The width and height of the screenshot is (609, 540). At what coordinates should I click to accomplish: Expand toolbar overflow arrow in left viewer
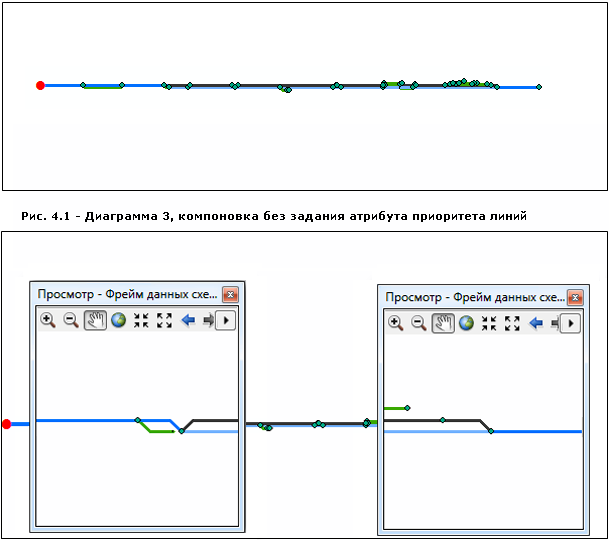[x=226, y=321]
